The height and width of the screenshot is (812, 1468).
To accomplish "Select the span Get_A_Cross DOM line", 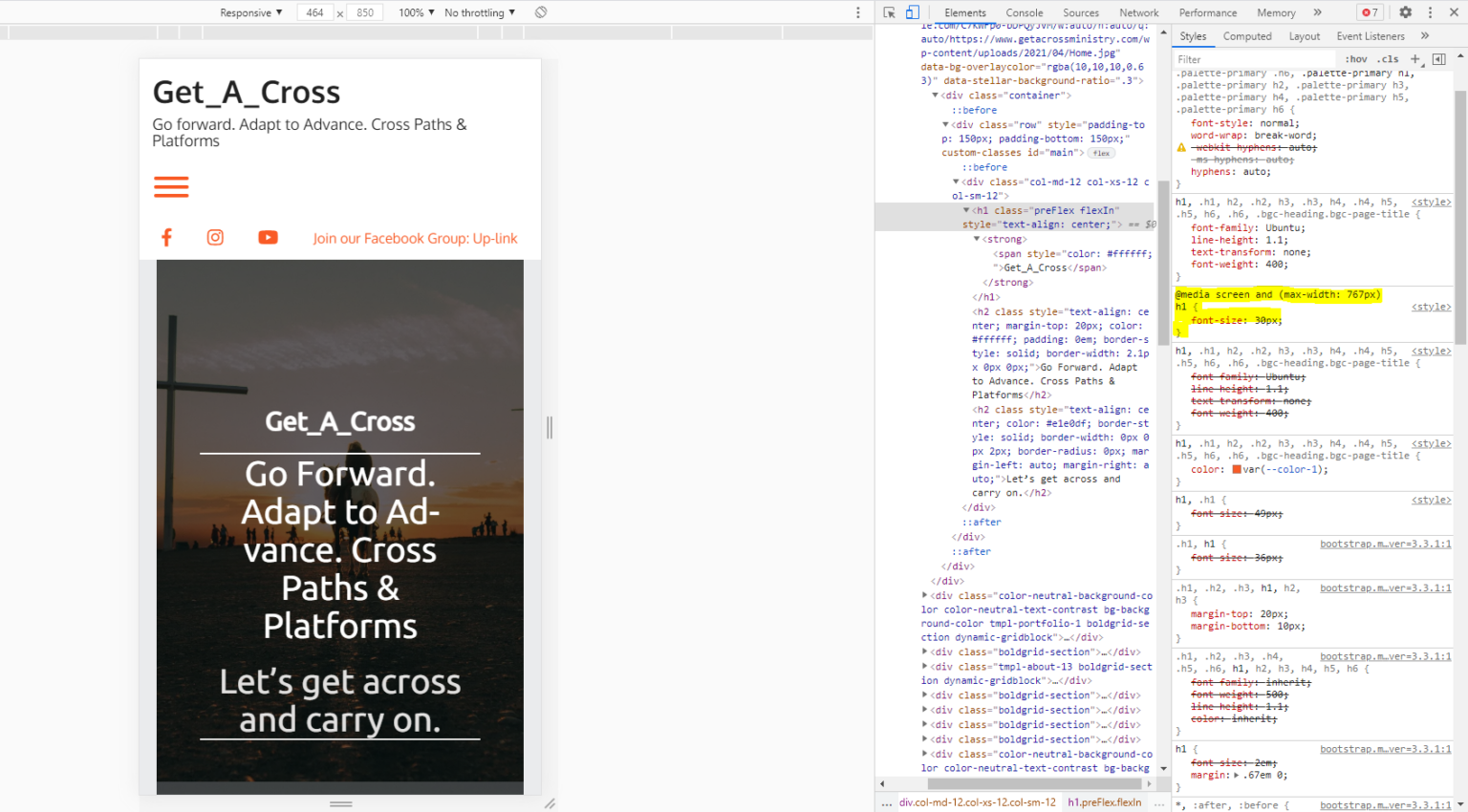I will [1071, 261].
